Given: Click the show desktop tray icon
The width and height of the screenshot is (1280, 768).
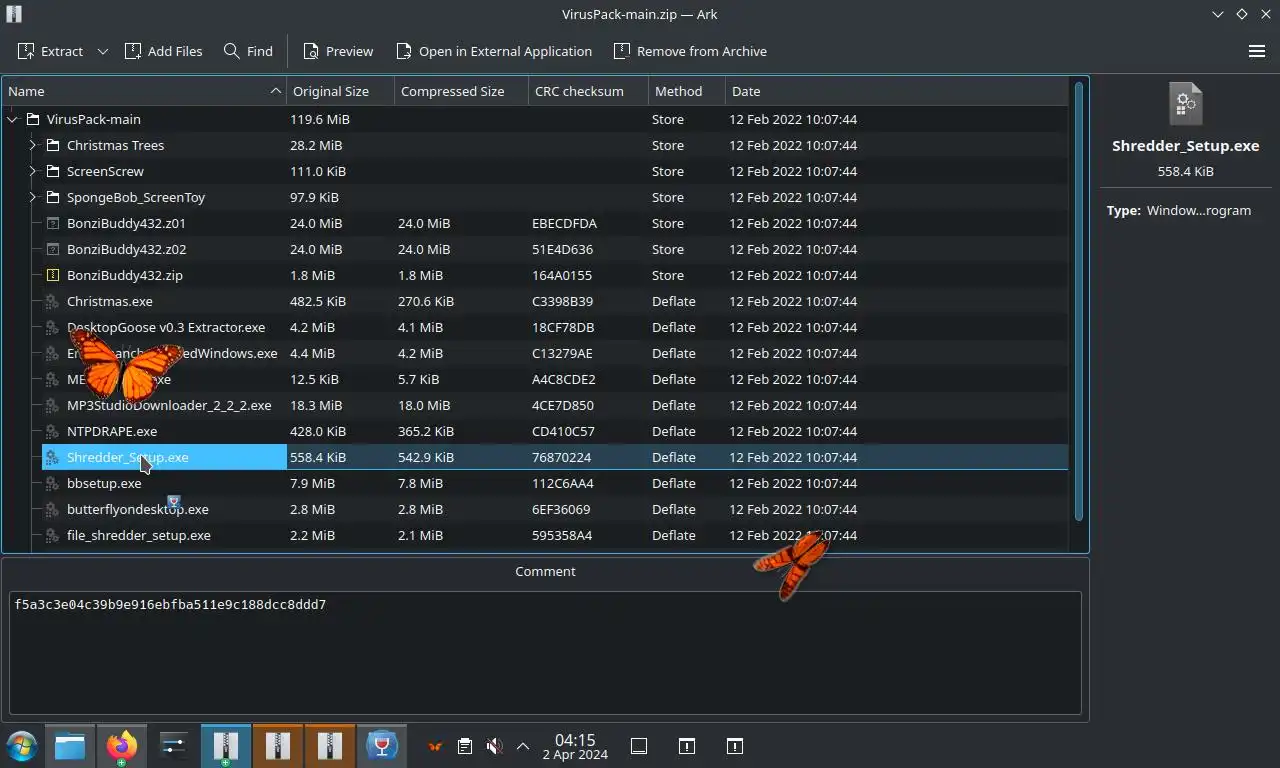Looking at the screenshot, I should (639, 746).
